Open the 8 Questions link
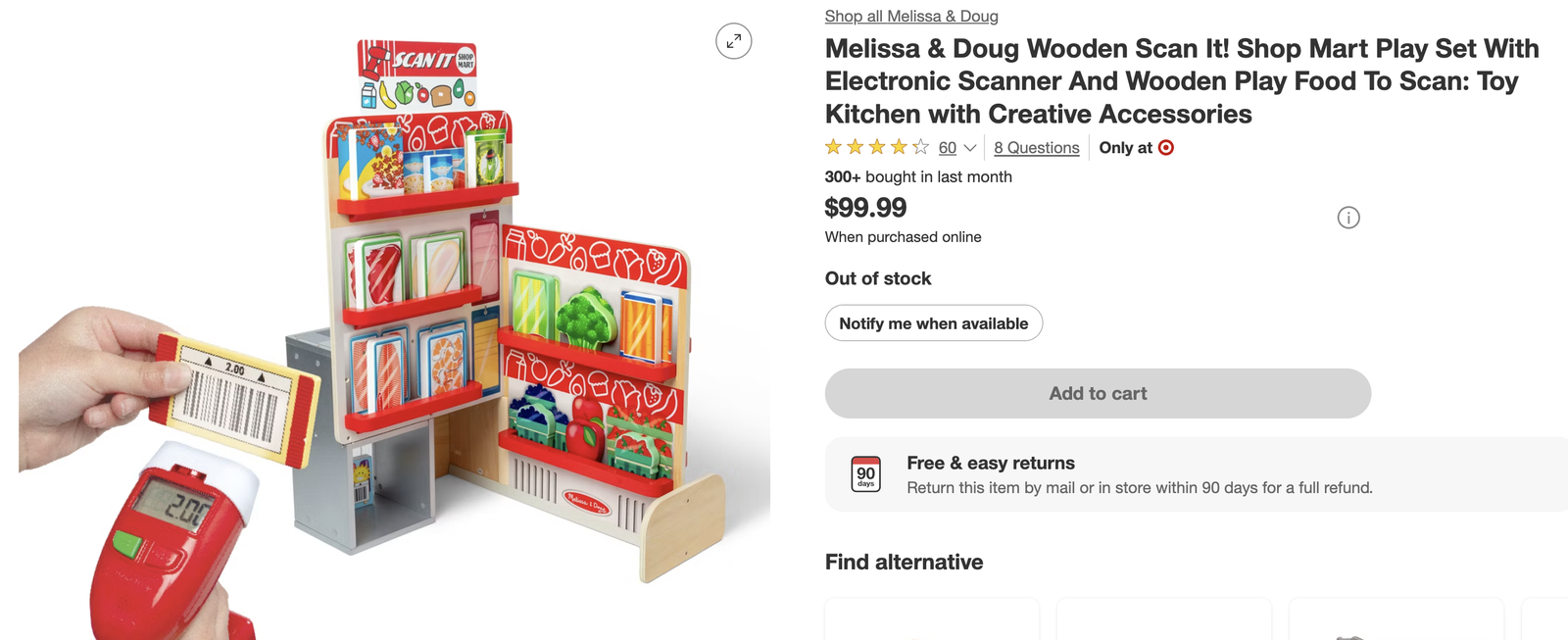The width and height of the screenshot is (1568, 640). coord(1036,148)
